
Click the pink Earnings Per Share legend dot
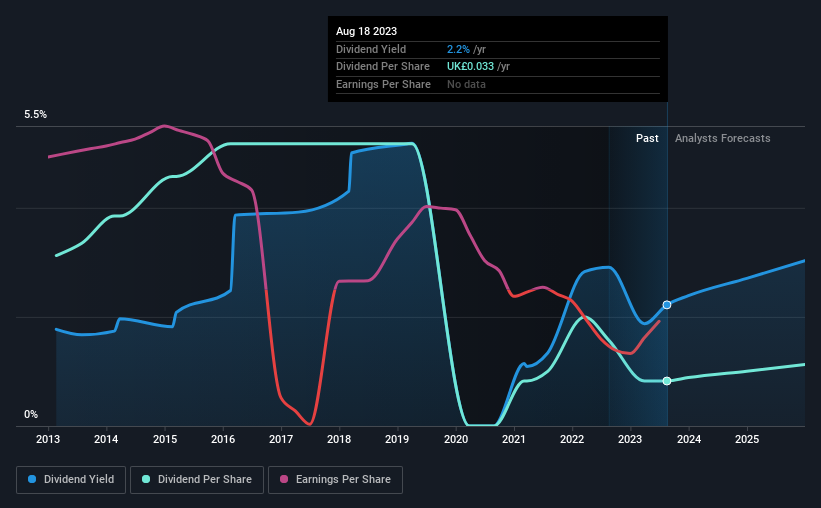click(284, 479)
